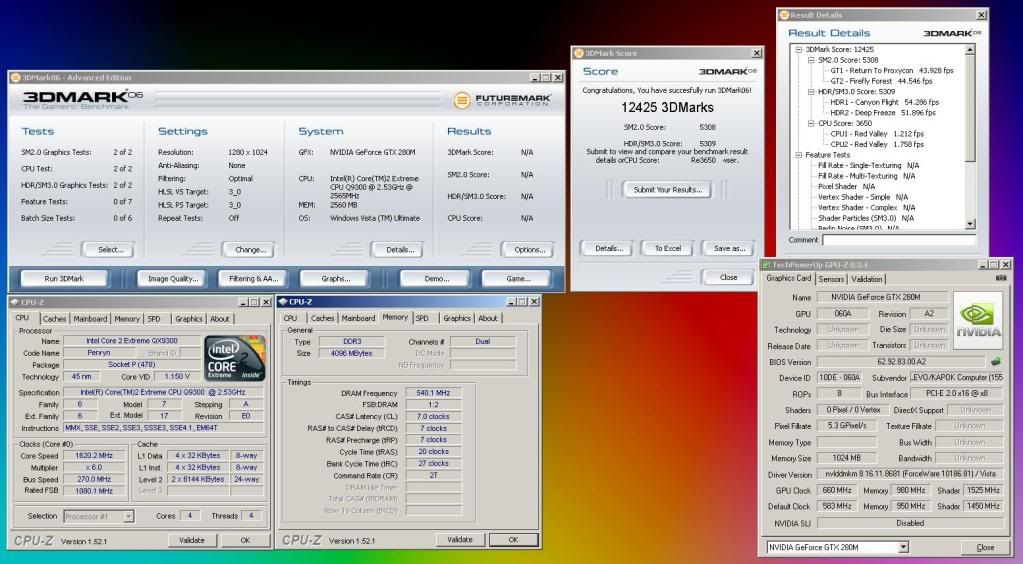Click OK in CPU-Z memory window

(513, 540)
